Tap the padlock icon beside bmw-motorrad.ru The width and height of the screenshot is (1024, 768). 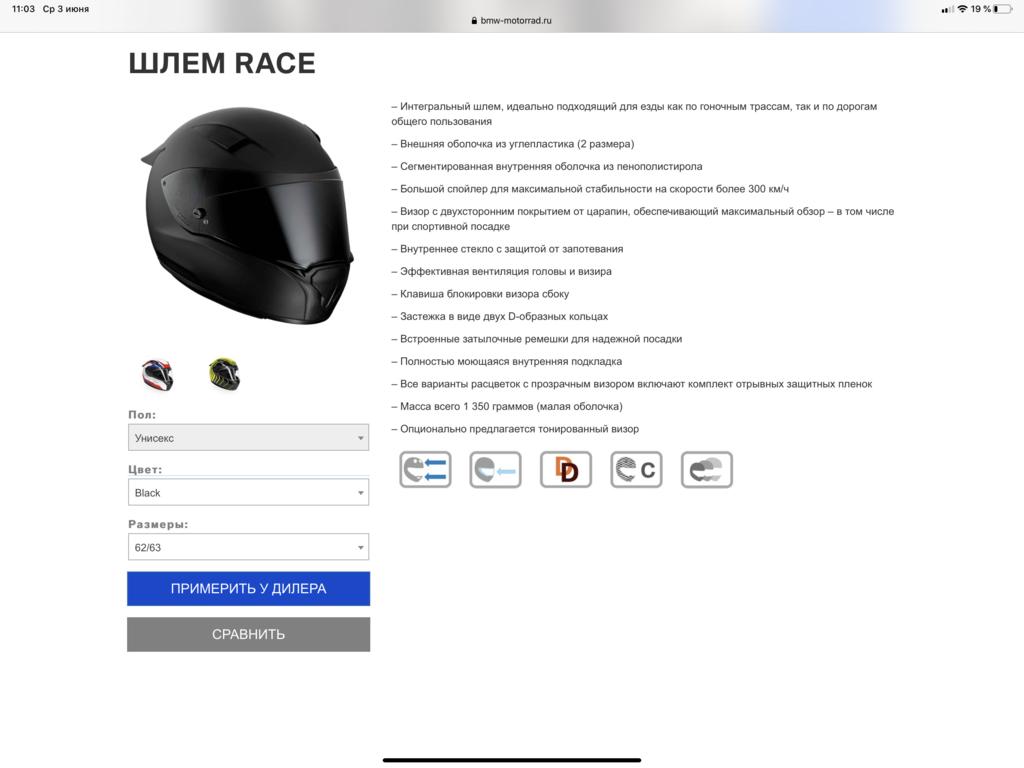[x=474, y=20]
